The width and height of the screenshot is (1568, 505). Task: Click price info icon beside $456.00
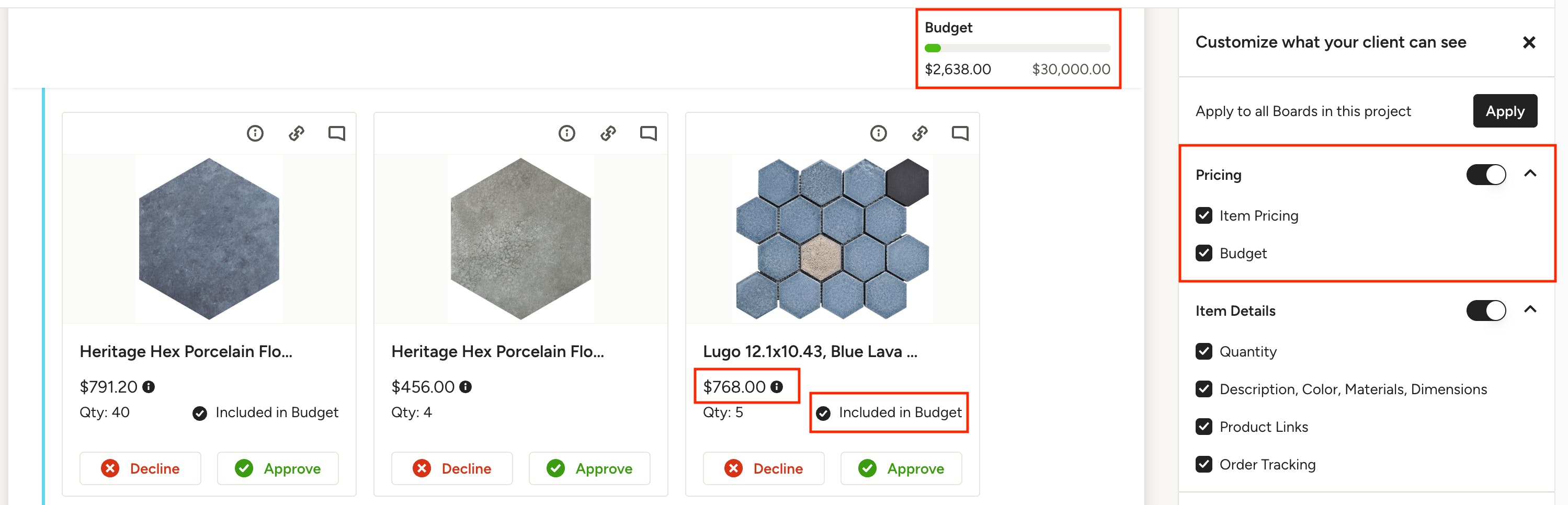coord(465,387)
